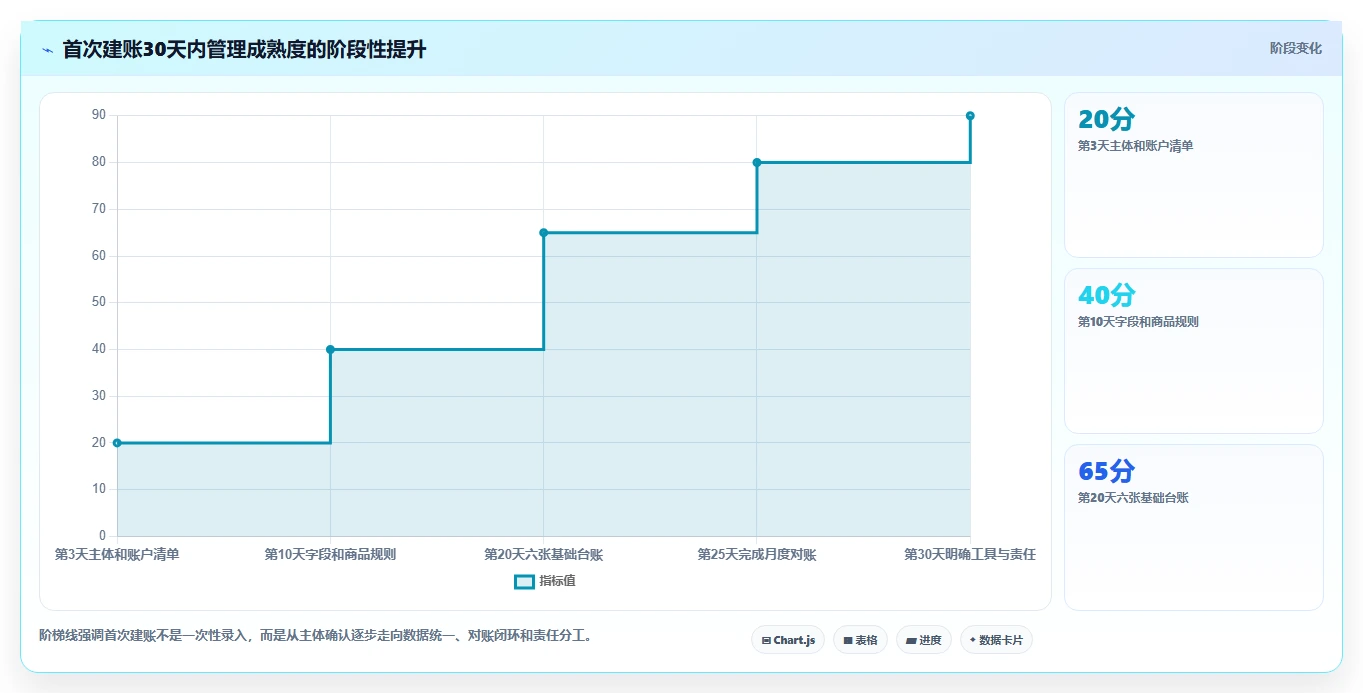Screen dimensions: 1363x693
Task: Click the 指标值 legend label
Action: 557,581
